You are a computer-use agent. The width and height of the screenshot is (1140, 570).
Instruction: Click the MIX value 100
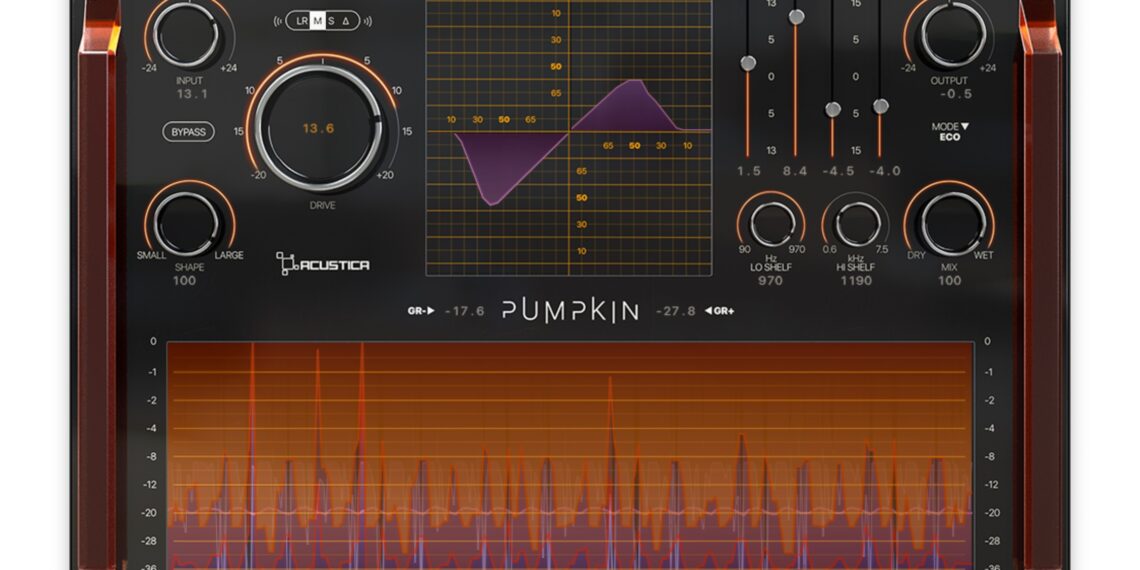pos(950,281)
